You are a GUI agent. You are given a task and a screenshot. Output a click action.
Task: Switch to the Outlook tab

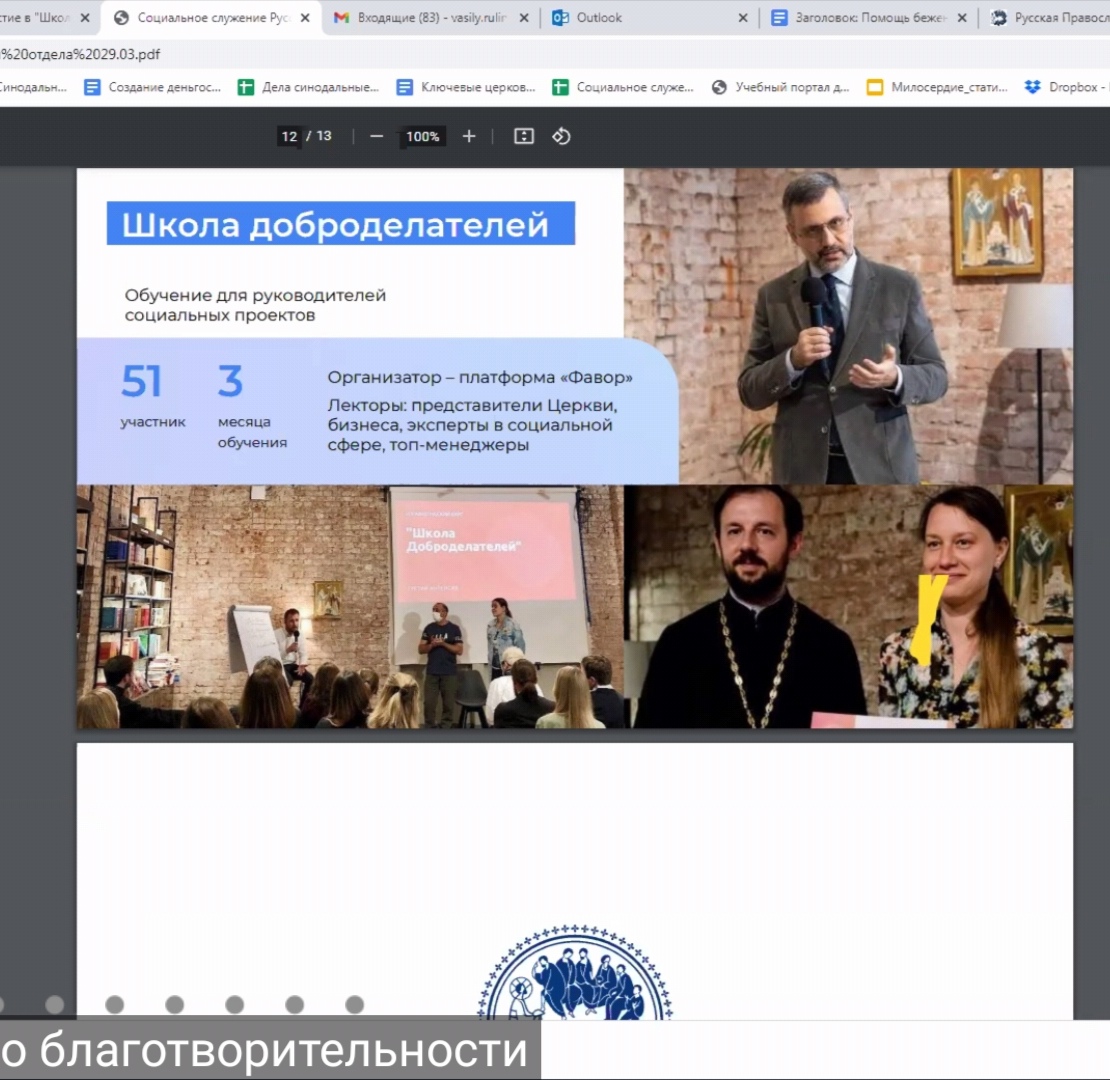pos(640,18)
